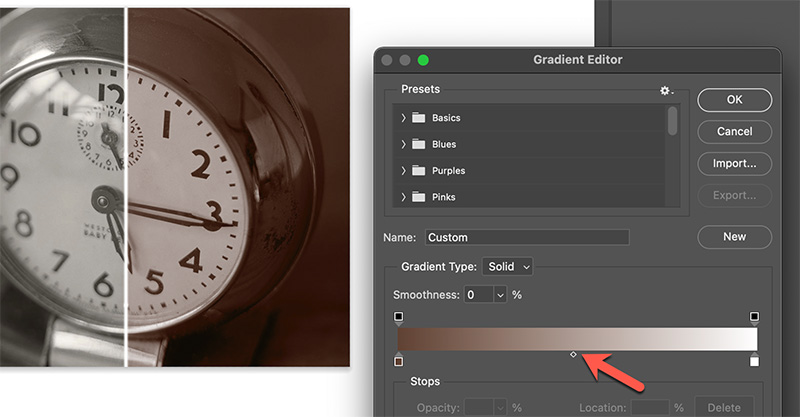Open the Gradient Type dropdown
The height and width of the screenshot is (417, 800).
507,267
